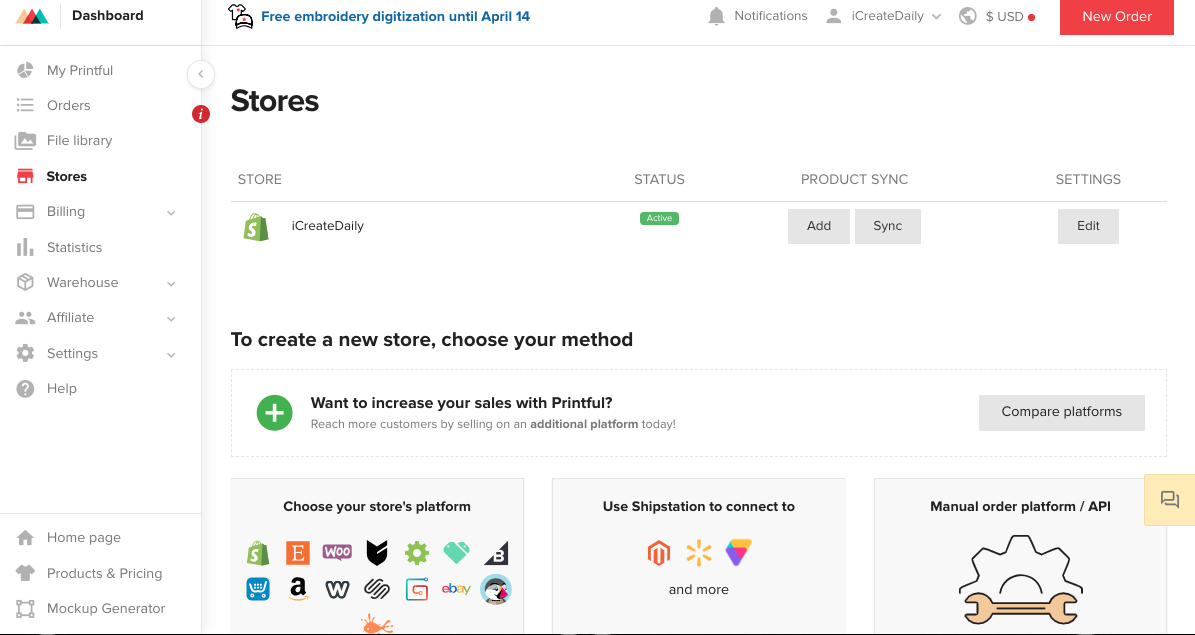Screen dimensions: 1195x635
Task: Go to Orders in the sidebar
Action: click(69, 105)
